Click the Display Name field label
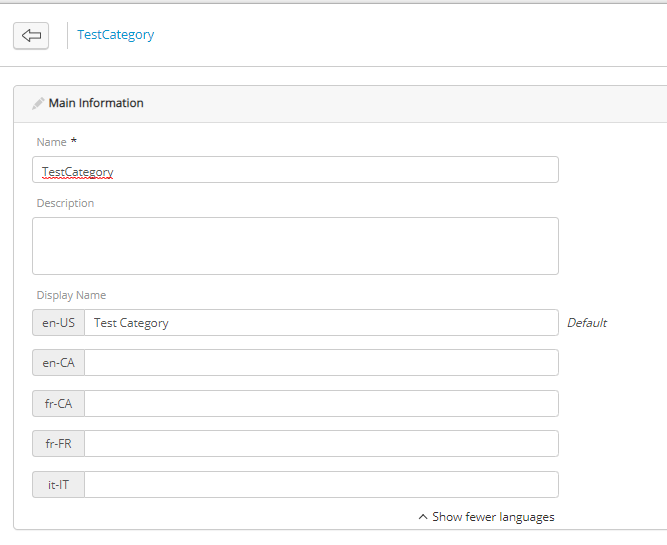Image resolution: width=667 pixels, height=545 pixels. point(71,295)
